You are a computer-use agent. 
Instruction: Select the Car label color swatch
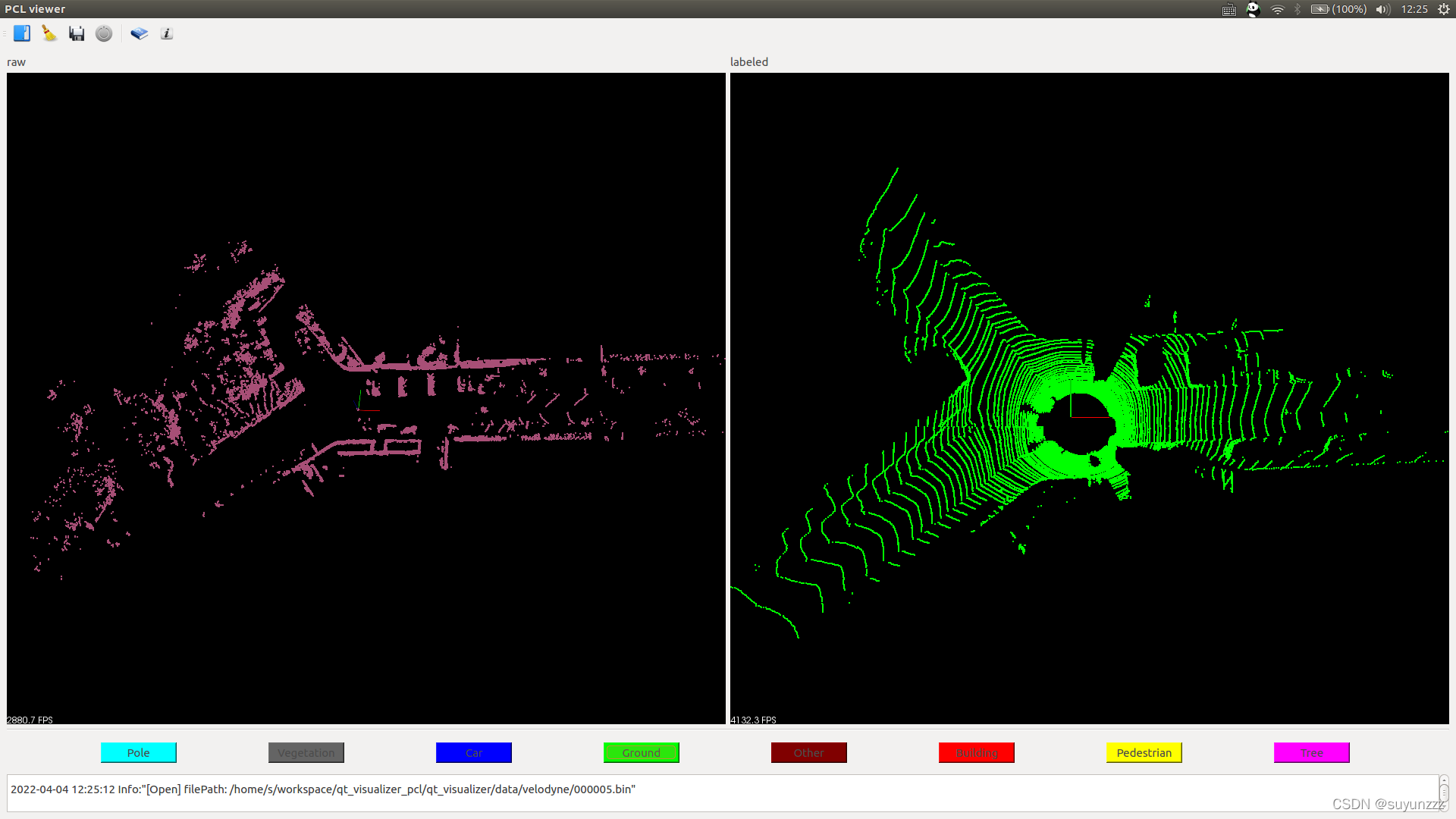pyautogui.click(x=473, y=753)
